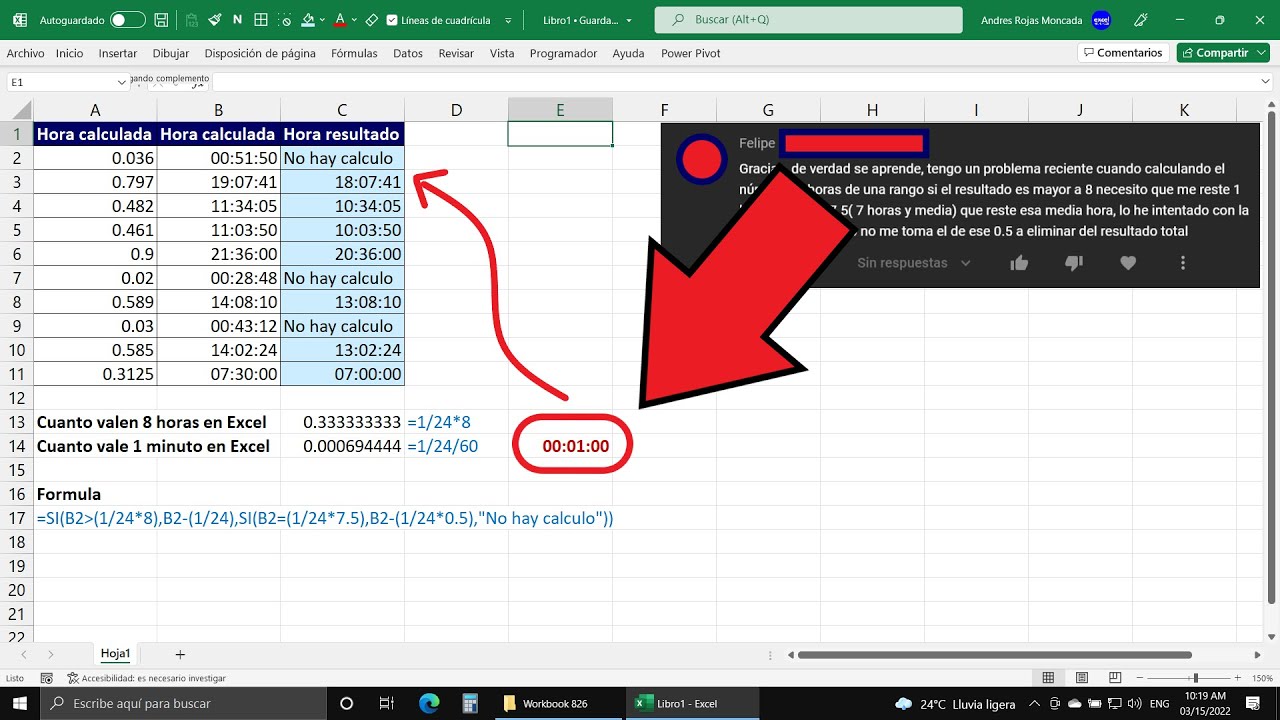Open the Archivo menu

pos(25,53)
